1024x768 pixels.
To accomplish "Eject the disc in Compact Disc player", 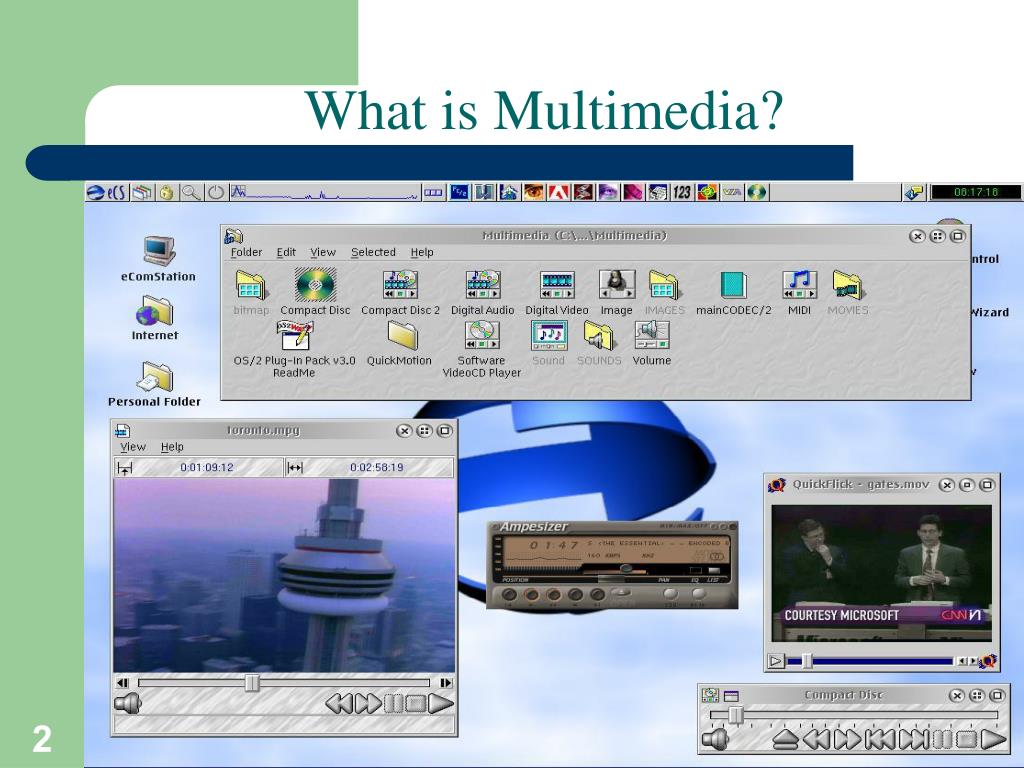I will tap(786, 739).
